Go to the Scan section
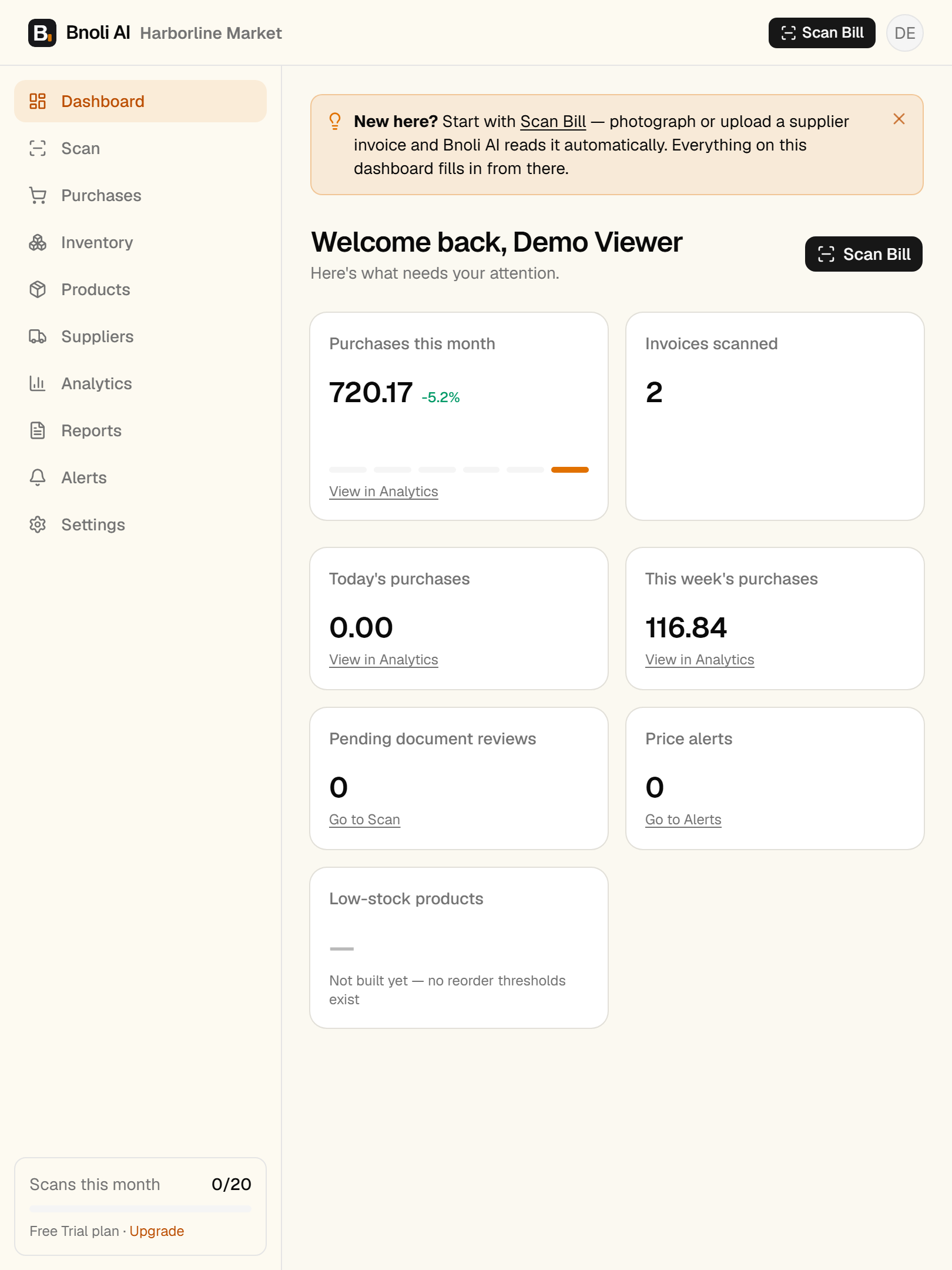952x1270 pixels. [140, 148]
